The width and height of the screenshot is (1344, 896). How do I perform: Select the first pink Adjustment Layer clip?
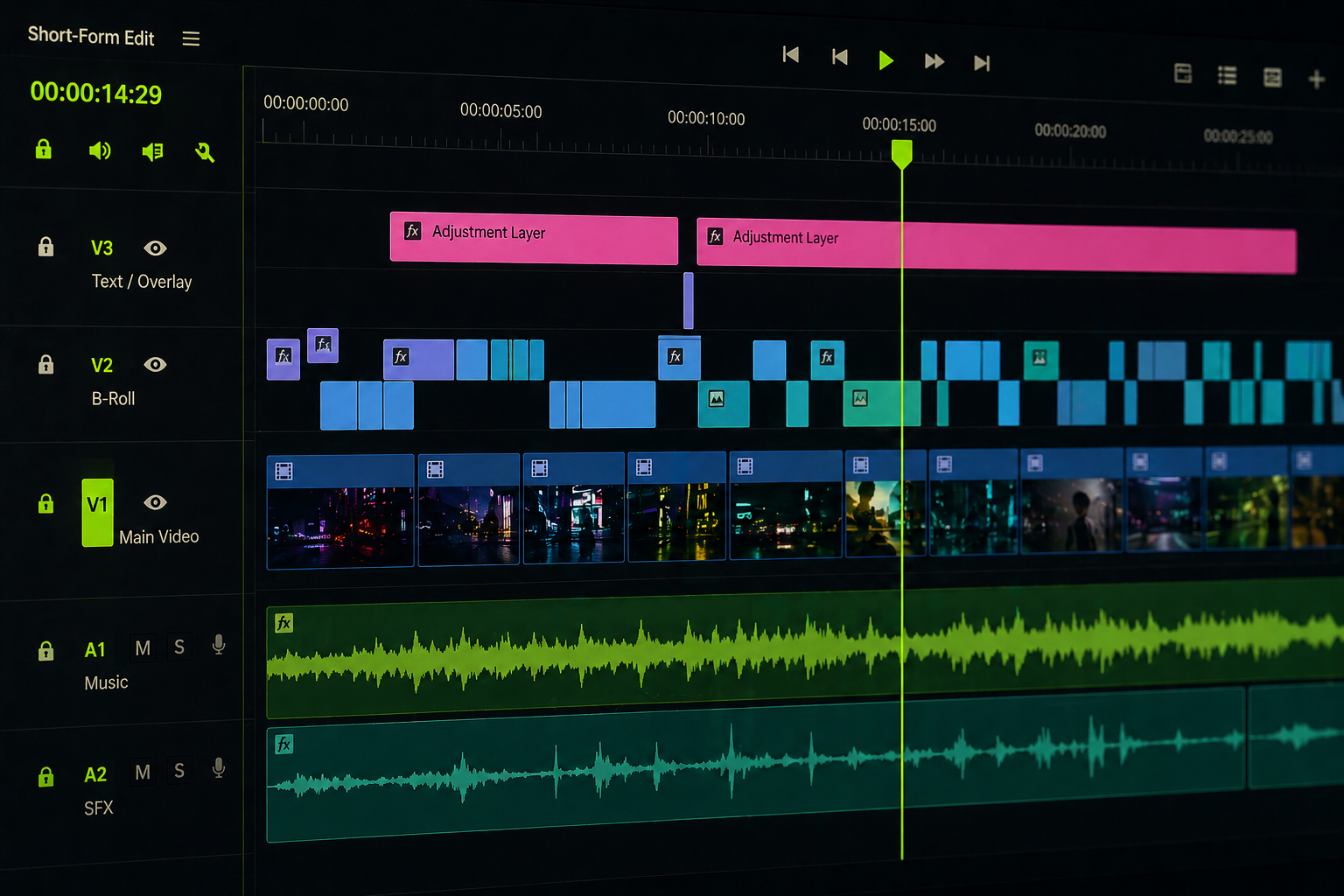534,239
